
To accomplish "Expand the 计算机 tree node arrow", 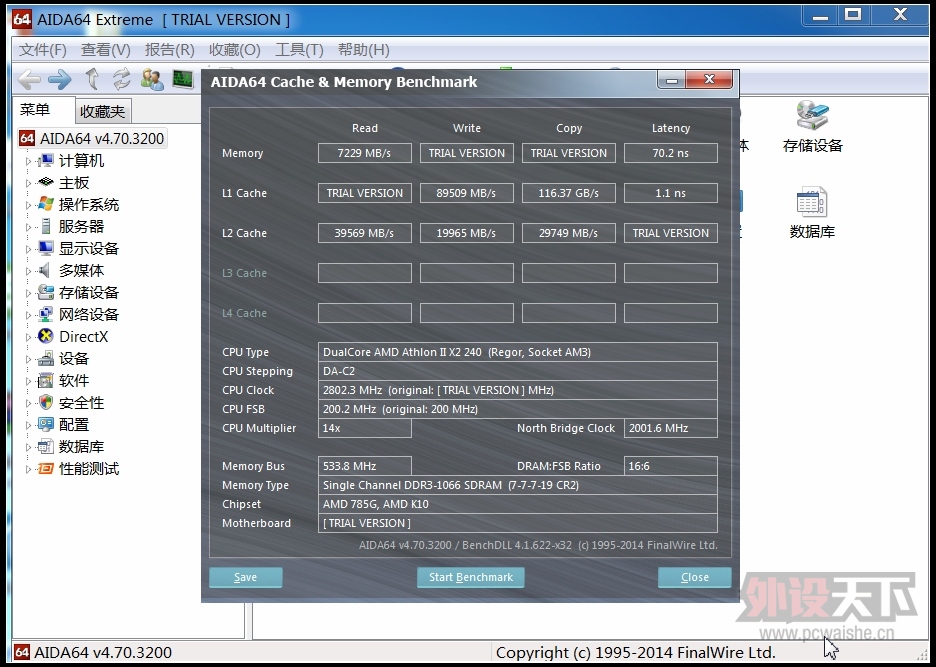I will point(28,161).
